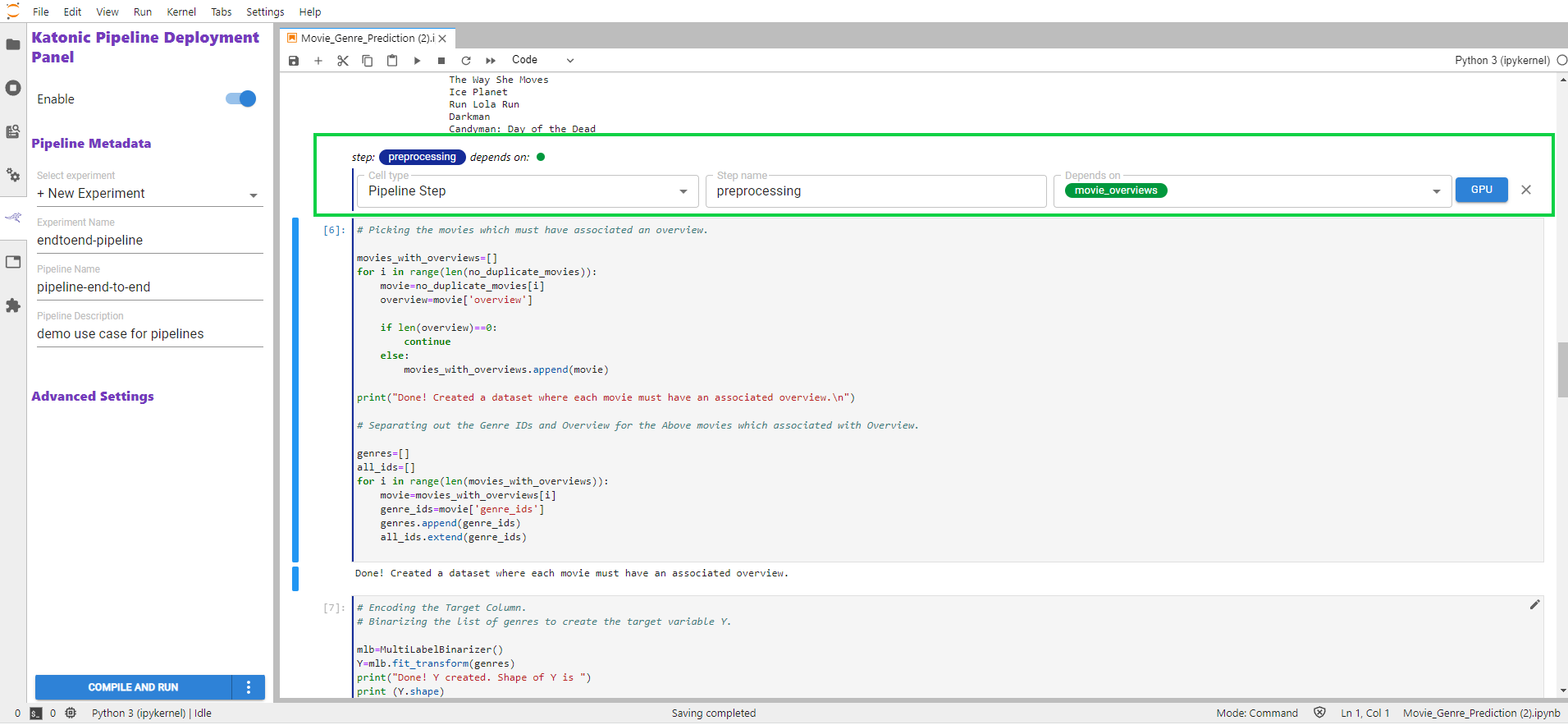
Task: Click the notebook vertical scrollbar thumb
Action: (x=1562, y=369)
